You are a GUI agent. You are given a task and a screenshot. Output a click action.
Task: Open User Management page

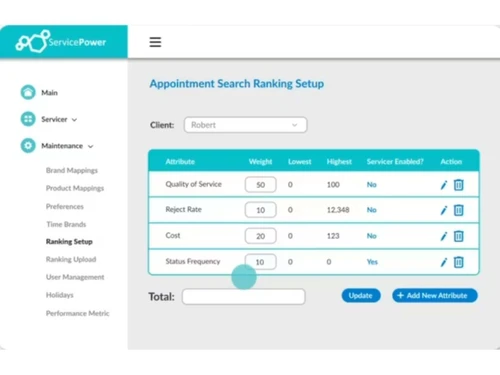point(75,277)
